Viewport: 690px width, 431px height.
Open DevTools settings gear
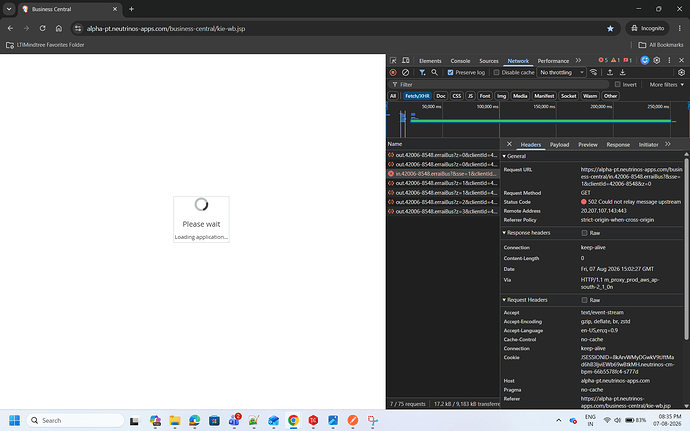(657, 60)
